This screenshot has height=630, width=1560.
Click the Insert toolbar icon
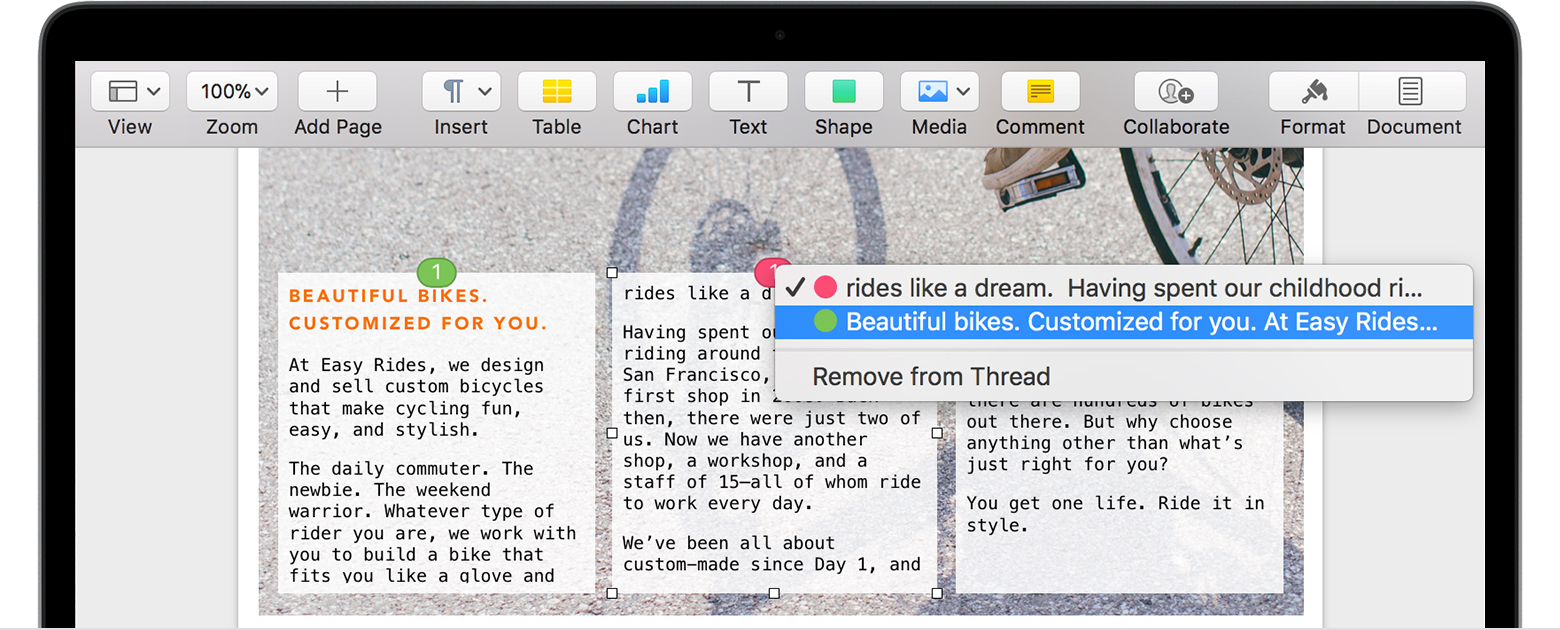click(x=453, y=91)
